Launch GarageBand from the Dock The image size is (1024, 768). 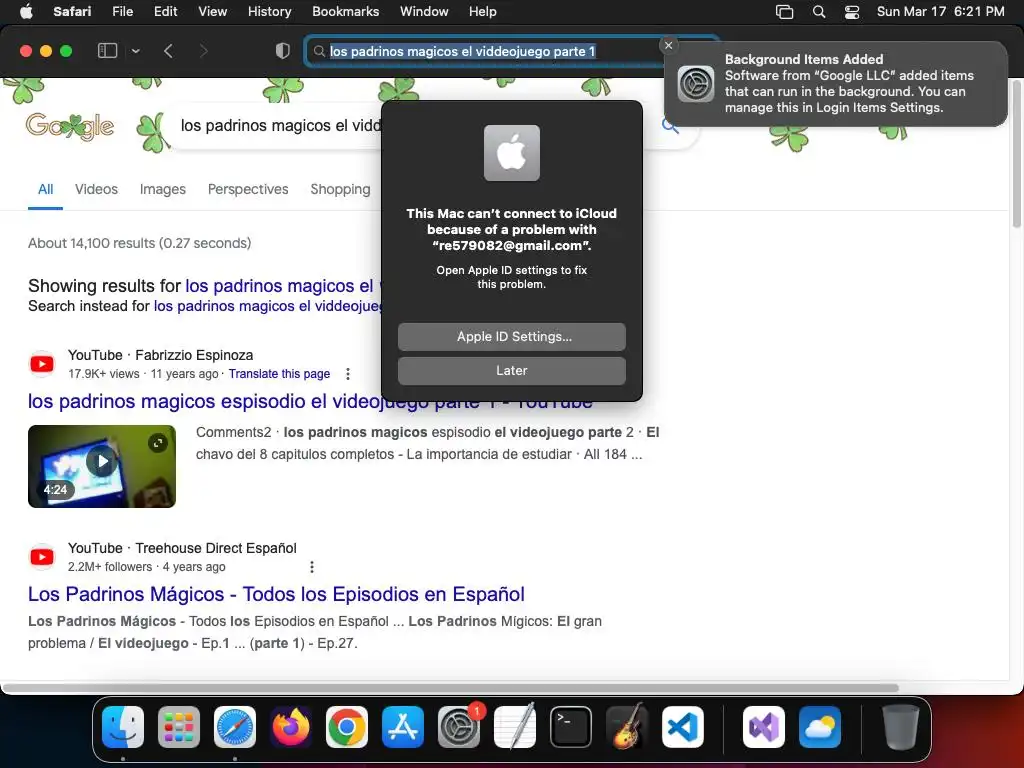tap(627, 727)
